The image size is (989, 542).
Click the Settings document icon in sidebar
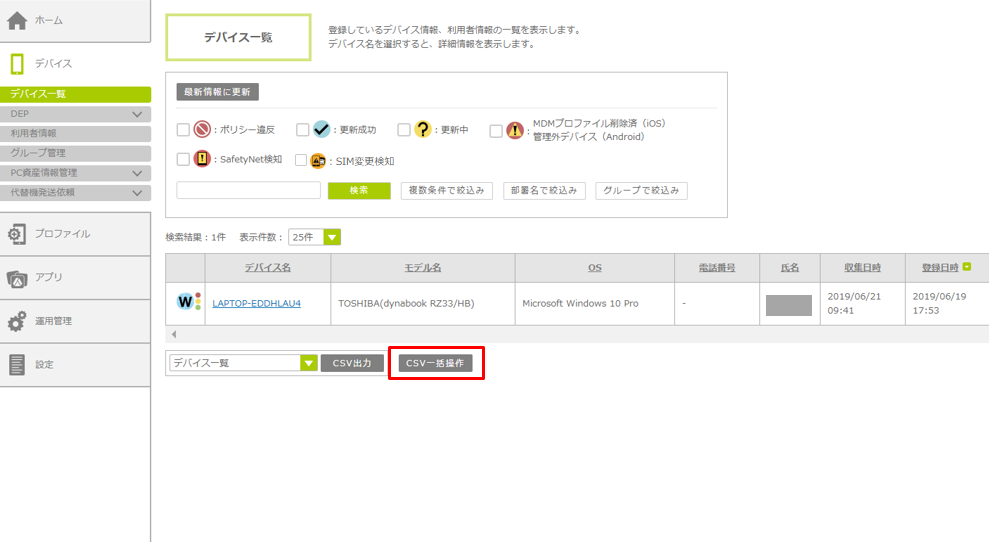tap(17, 365)
